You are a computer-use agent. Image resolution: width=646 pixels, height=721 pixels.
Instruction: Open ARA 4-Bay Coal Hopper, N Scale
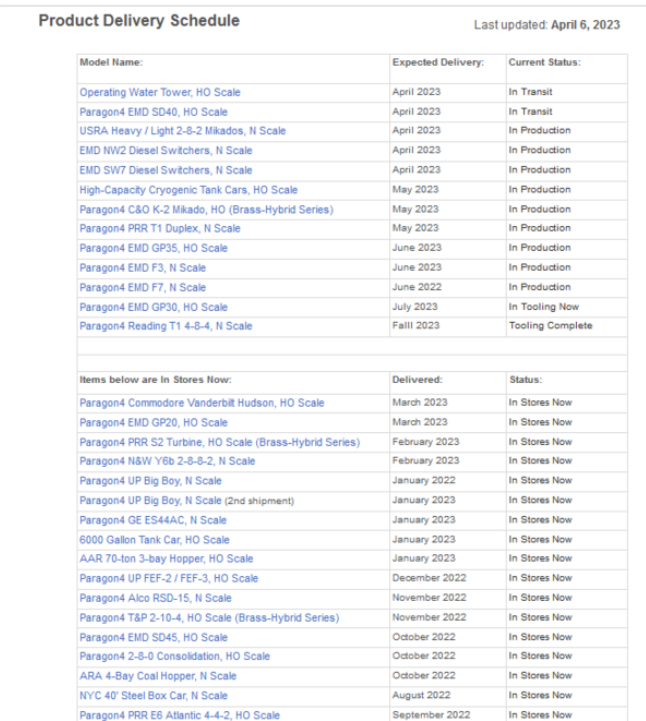158,676
